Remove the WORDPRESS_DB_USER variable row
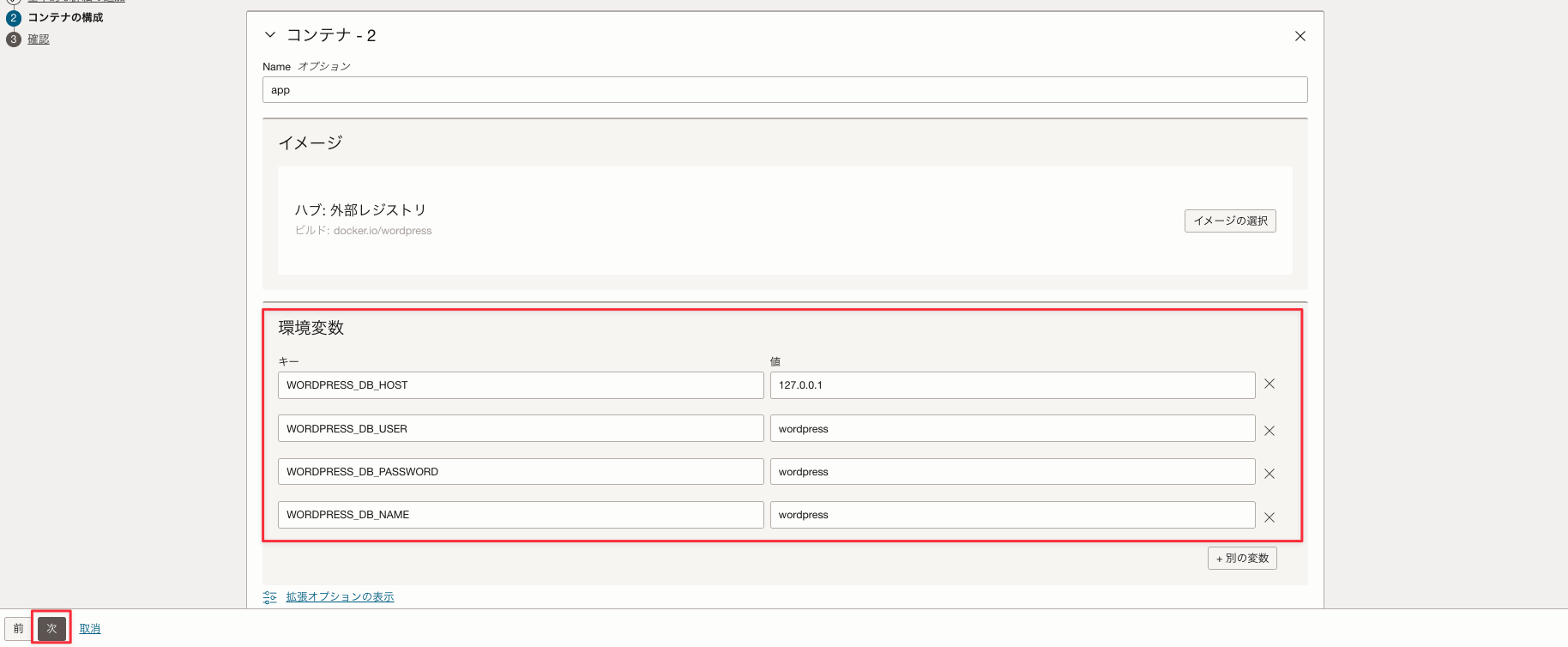Image resolution: width=1568 pixels, height=647 pixels. (x=1269, y=431)
